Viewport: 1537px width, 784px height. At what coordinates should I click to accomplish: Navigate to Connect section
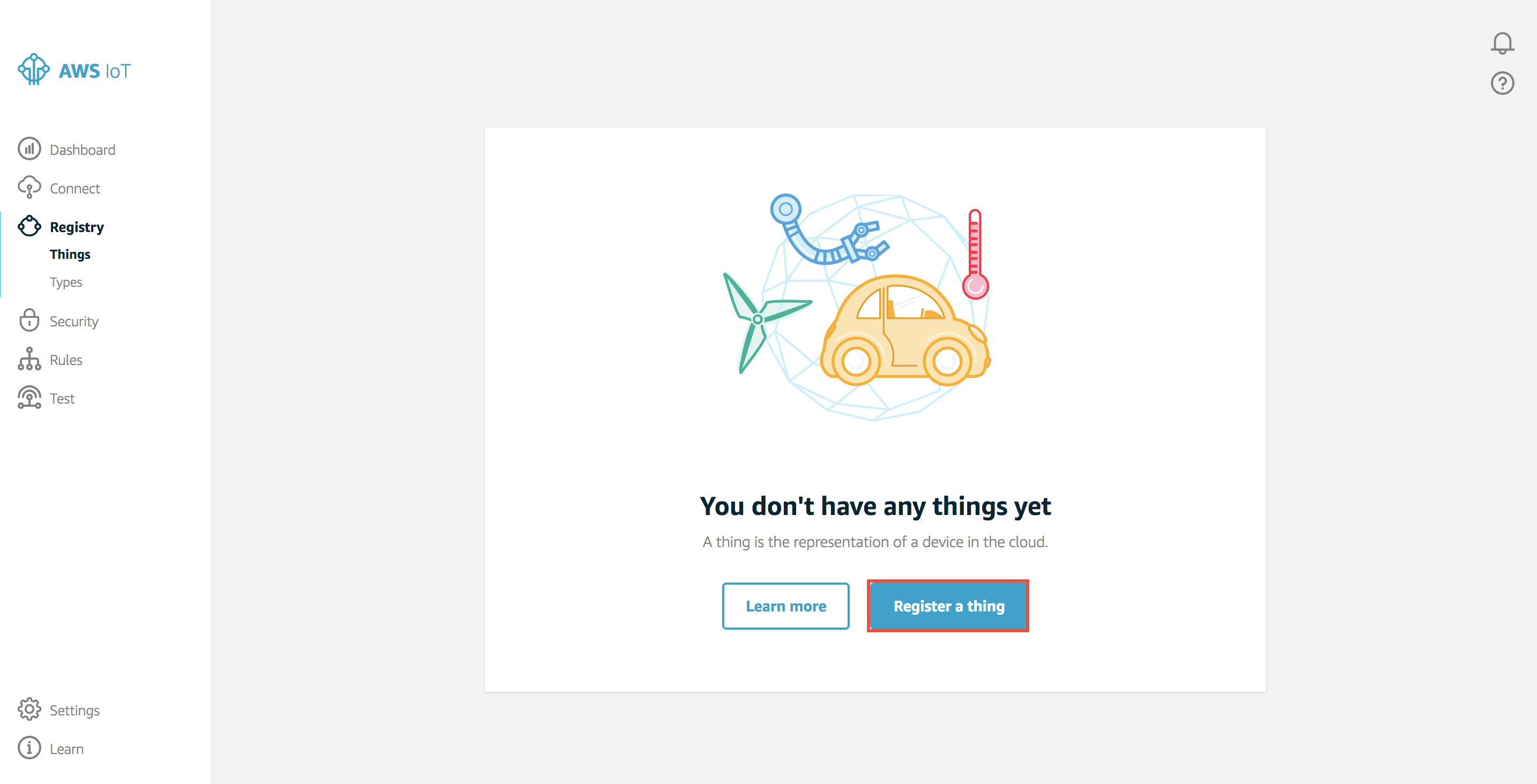[75, 188]
